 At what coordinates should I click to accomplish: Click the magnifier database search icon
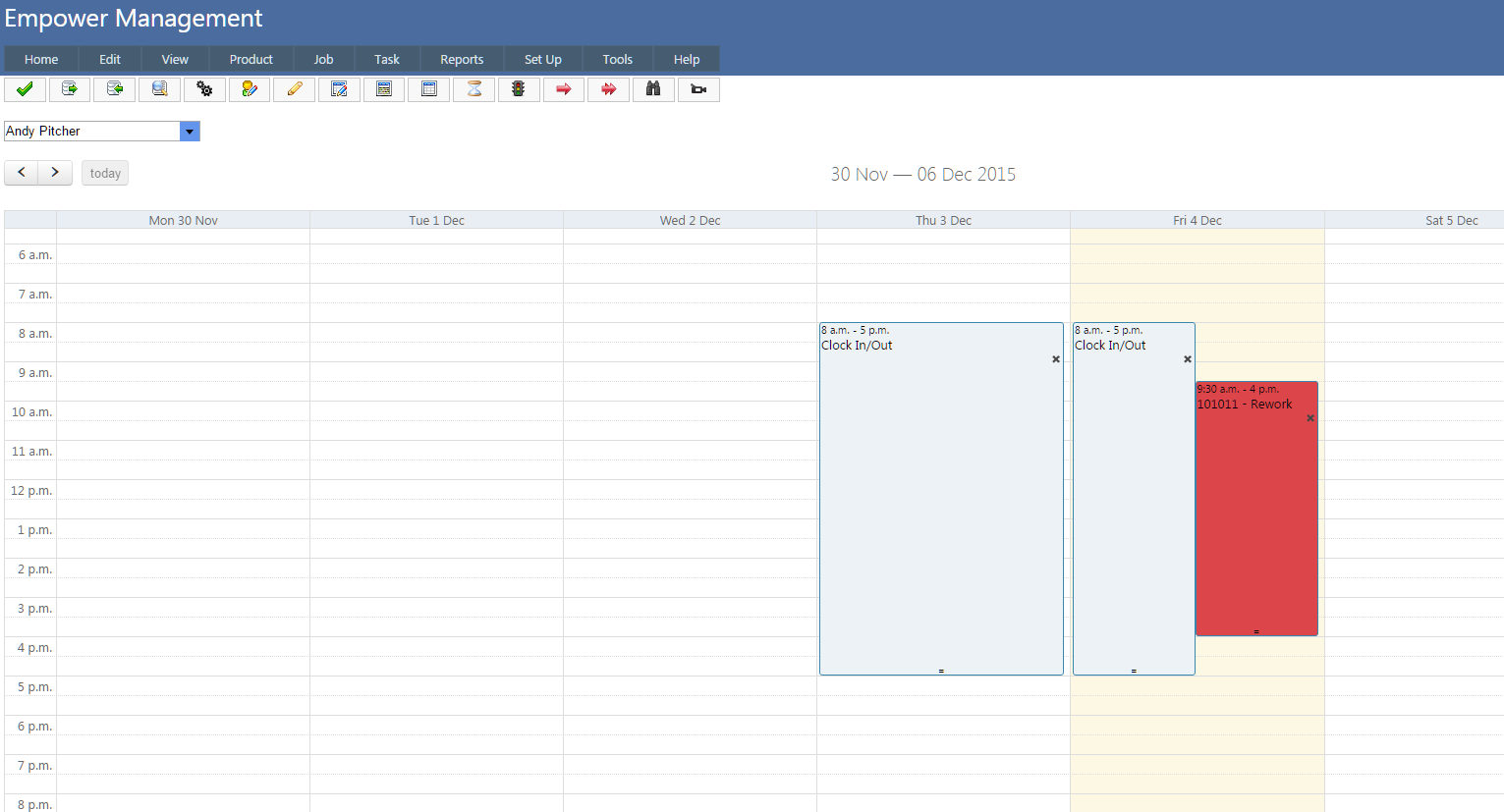click(159, 89)
